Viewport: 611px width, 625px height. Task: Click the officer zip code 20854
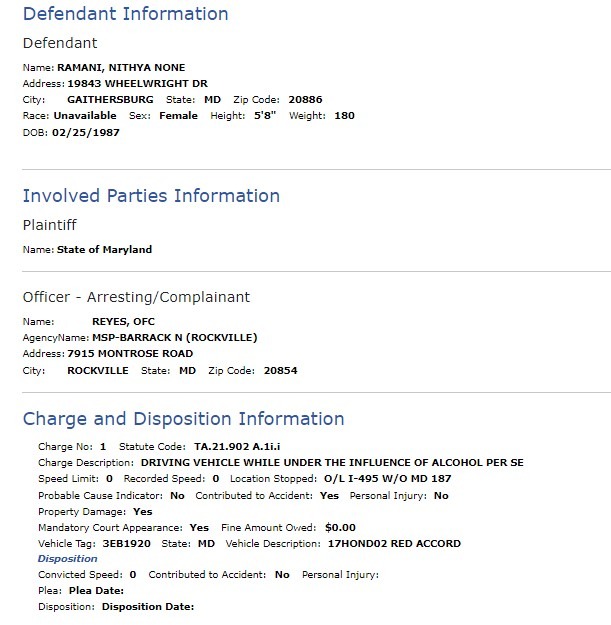point(281,370)
